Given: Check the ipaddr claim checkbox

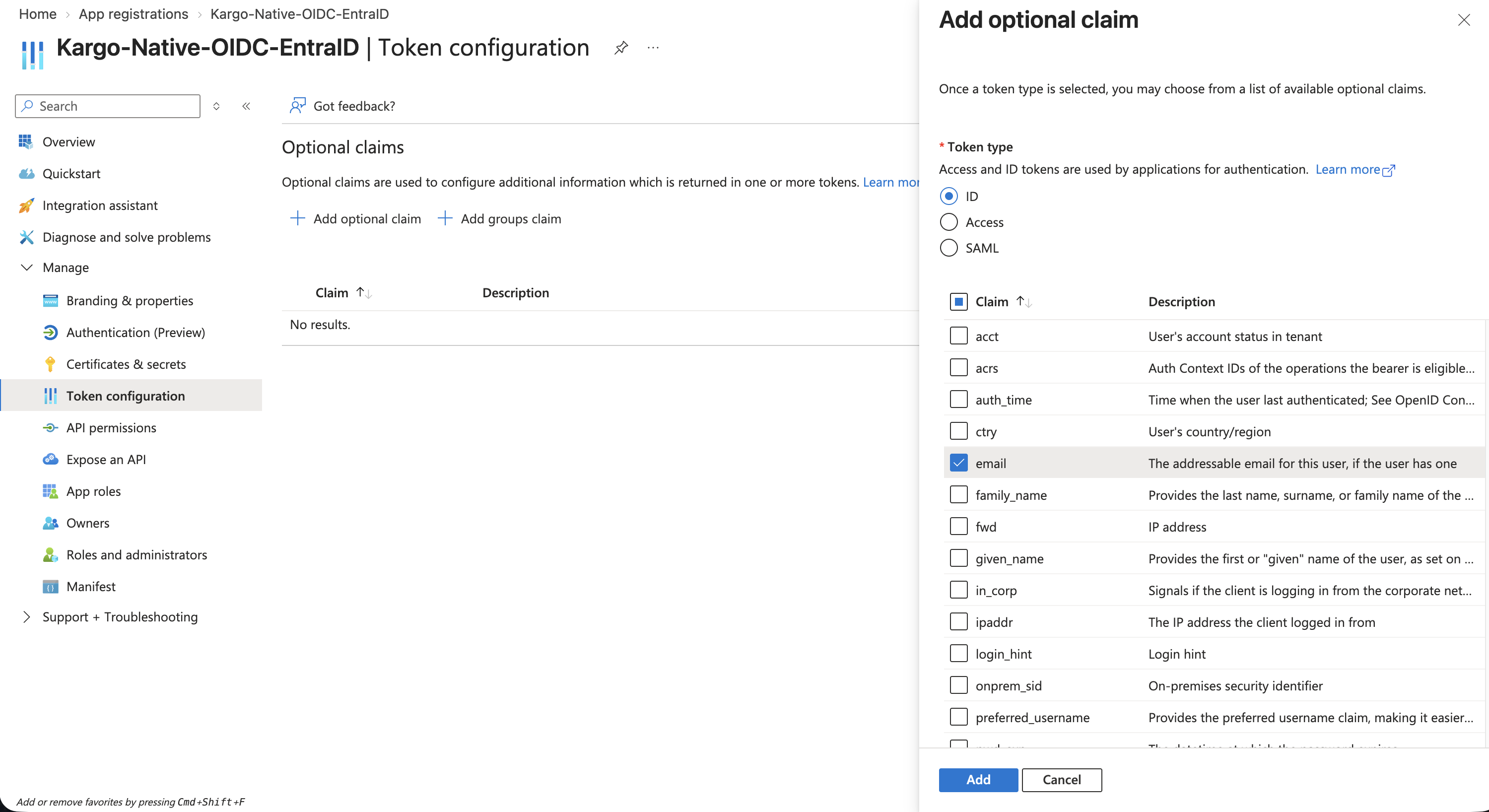Looking at the screenshot, I should (958, 622).
